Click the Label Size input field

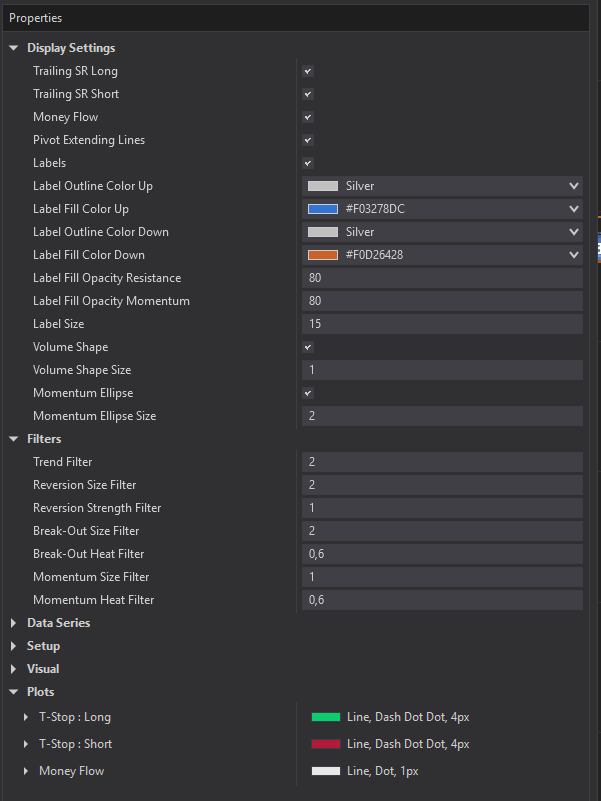pyautogui.click(x=441, y=324)
